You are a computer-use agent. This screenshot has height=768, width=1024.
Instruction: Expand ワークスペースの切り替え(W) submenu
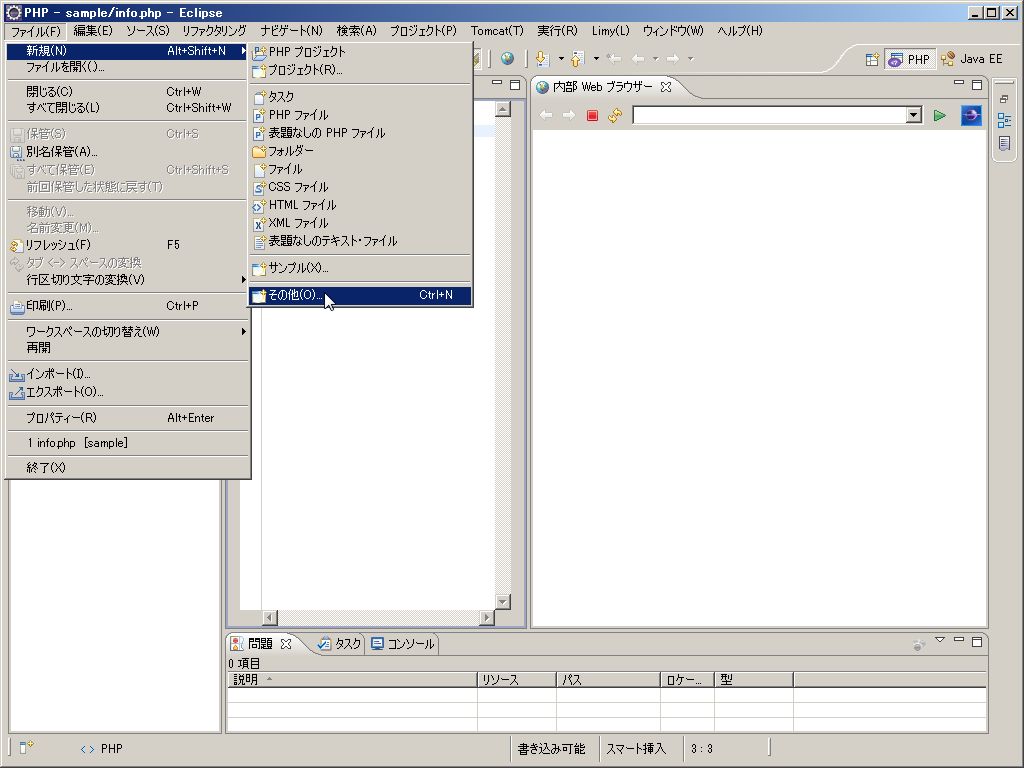127,332
